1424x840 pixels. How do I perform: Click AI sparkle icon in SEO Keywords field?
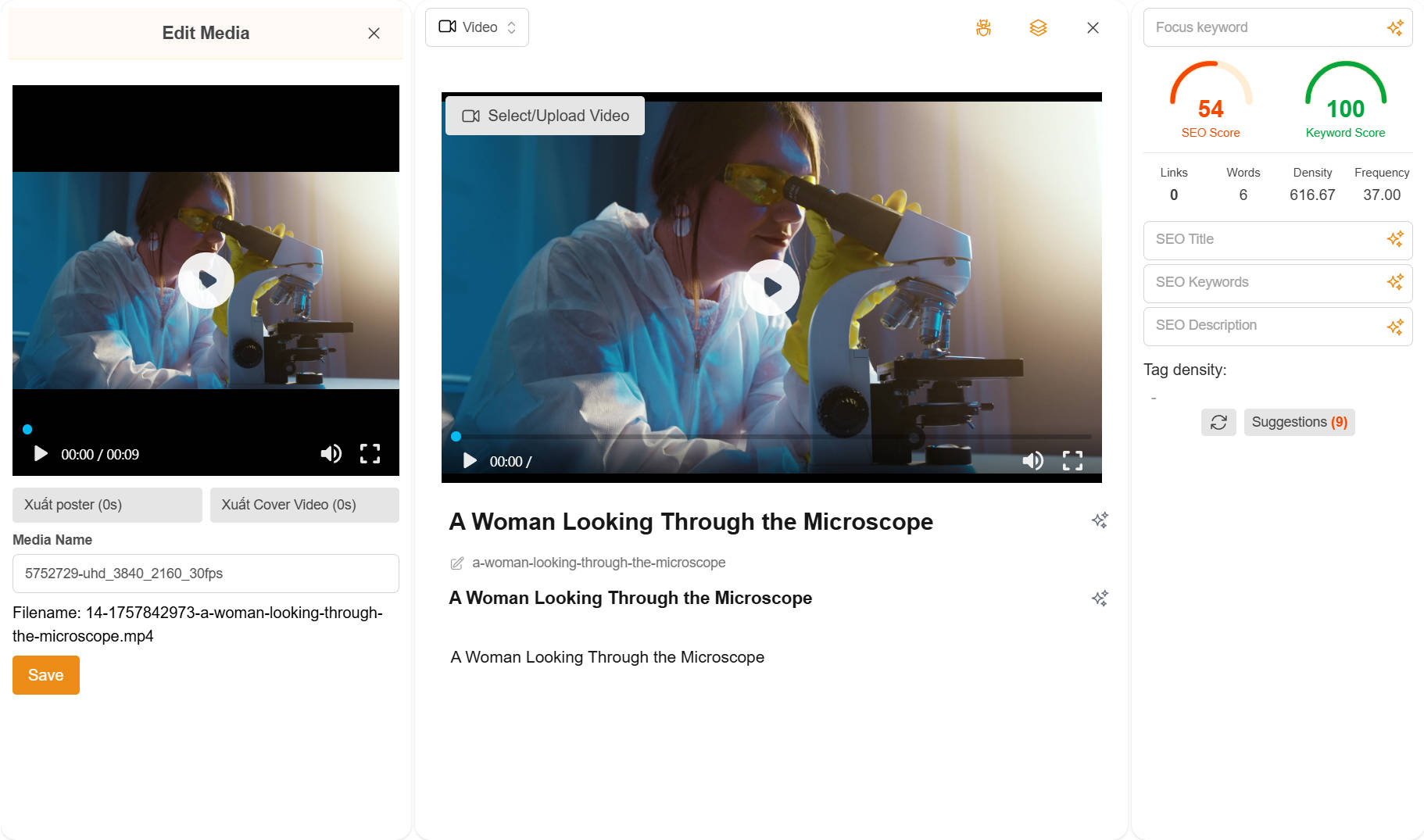(x=1394, y=282)
